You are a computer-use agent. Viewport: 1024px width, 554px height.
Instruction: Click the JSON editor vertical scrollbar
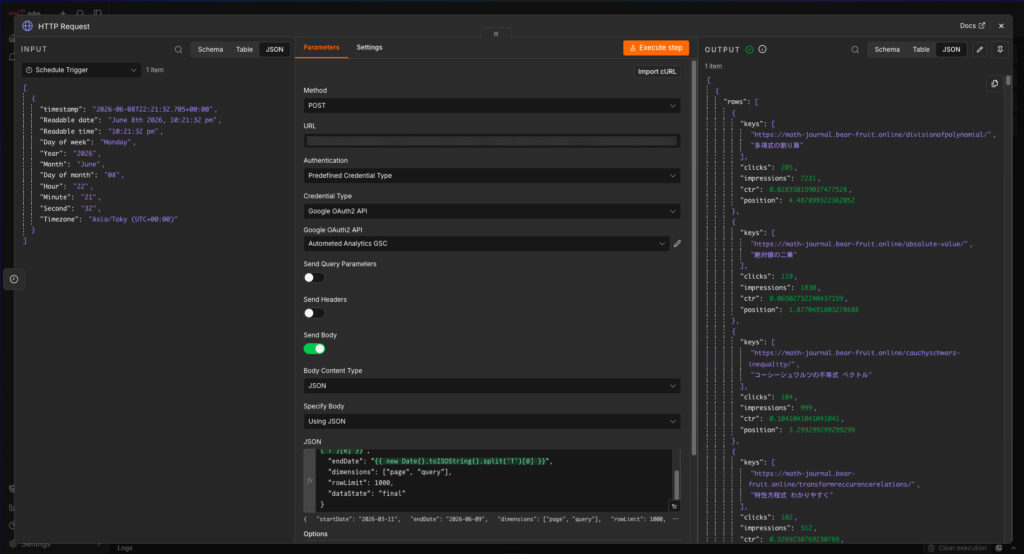click(x=676, y=484)
